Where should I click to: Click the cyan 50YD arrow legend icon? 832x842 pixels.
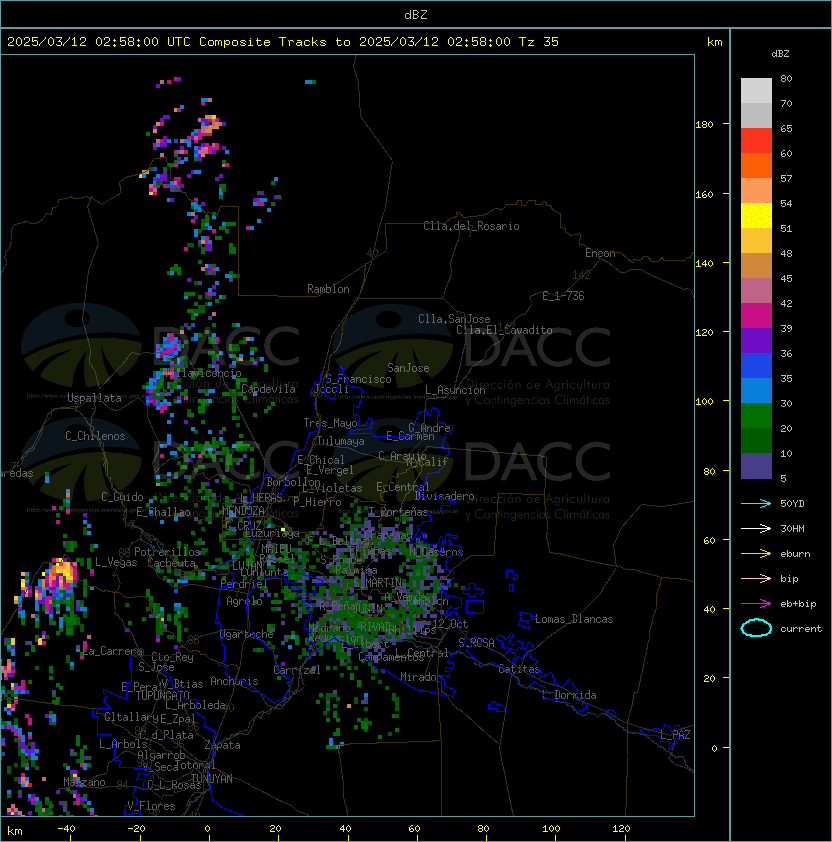(756, 503)
